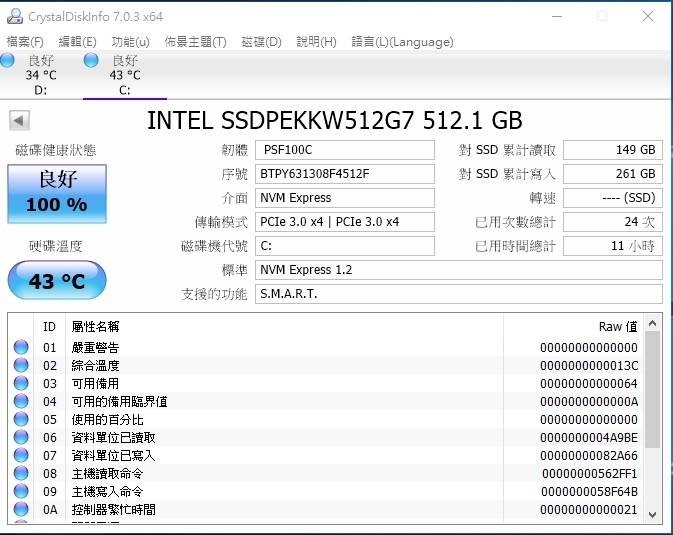
Task: Open the 語言(L)(Language) menu
Action: click(402, 42)
